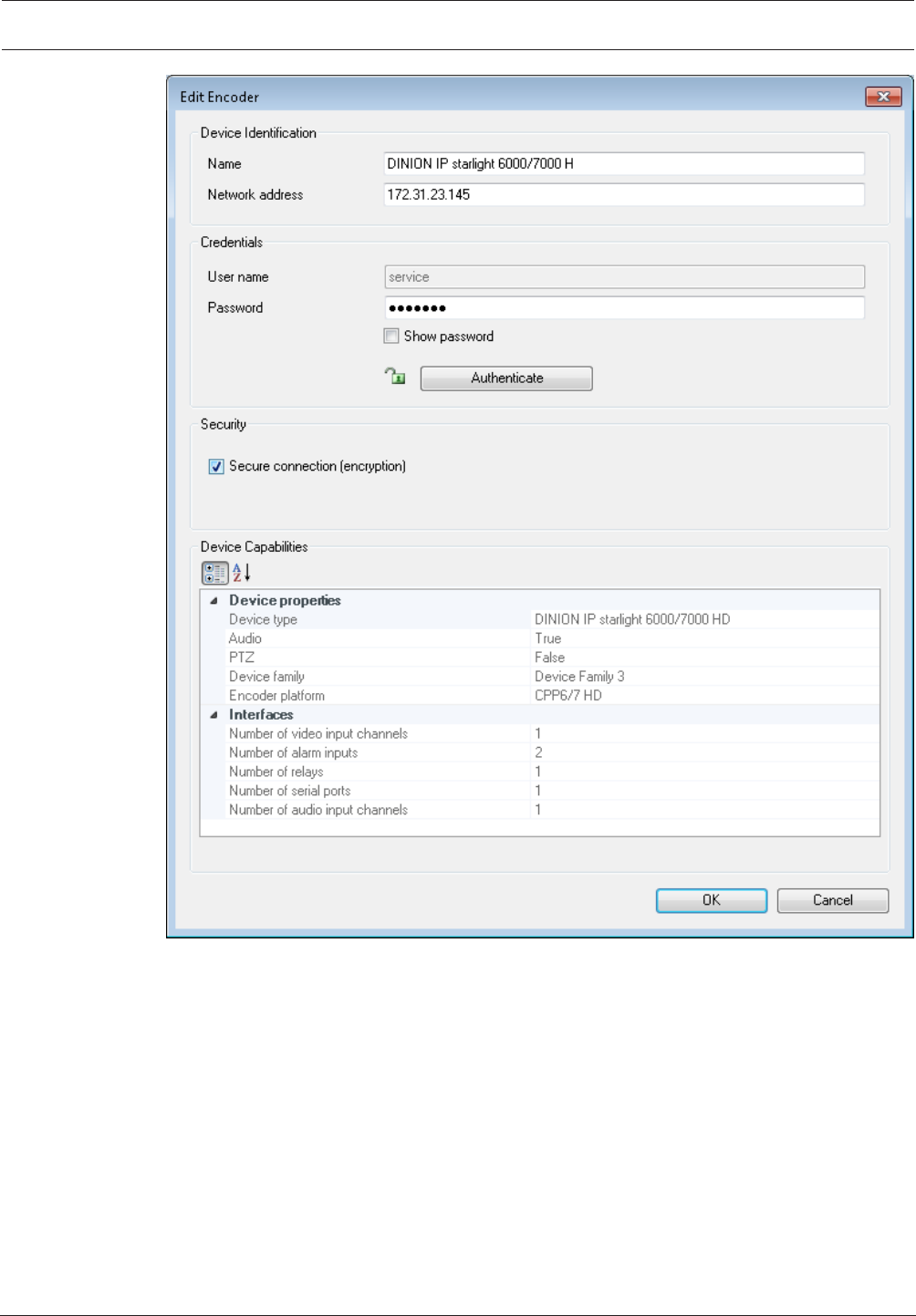916x1316 pixels.
Task: Click into the Name input field
Action: click(624, 164)
